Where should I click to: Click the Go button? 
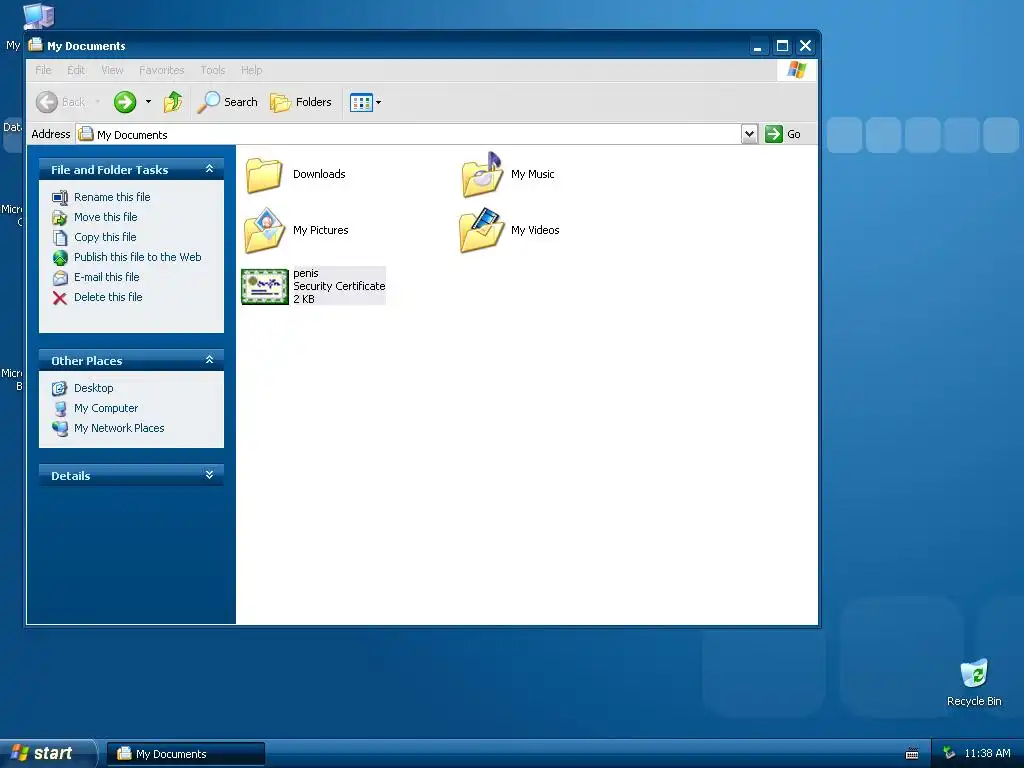tap(783, 134)
